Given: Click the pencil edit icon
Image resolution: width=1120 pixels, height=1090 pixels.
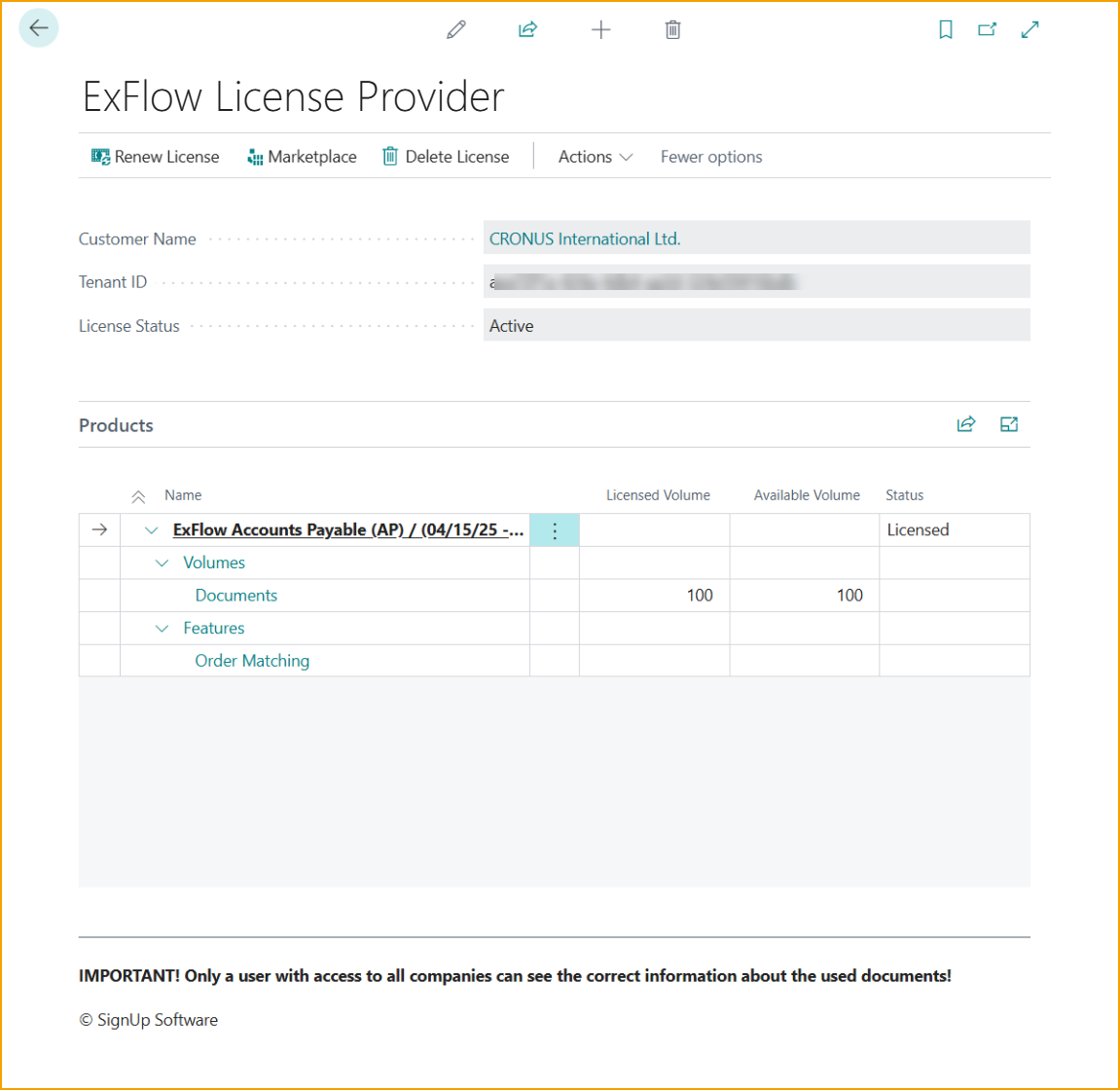Looking at the screenshot, I should [x=455, y=30].
